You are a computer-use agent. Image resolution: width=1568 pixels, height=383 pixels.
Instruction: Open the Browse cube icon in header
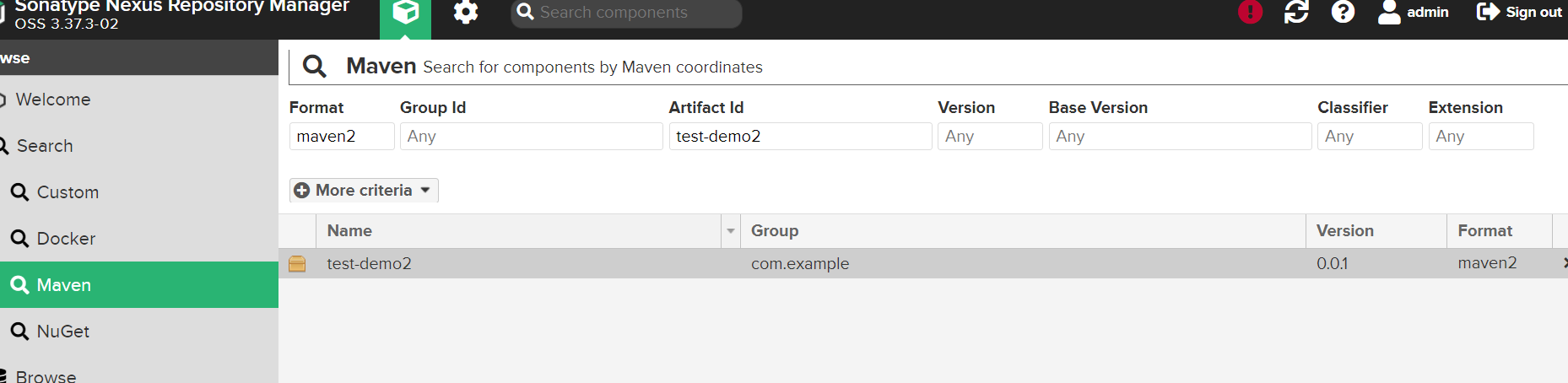pyautogui.click(x=405, y=13)
